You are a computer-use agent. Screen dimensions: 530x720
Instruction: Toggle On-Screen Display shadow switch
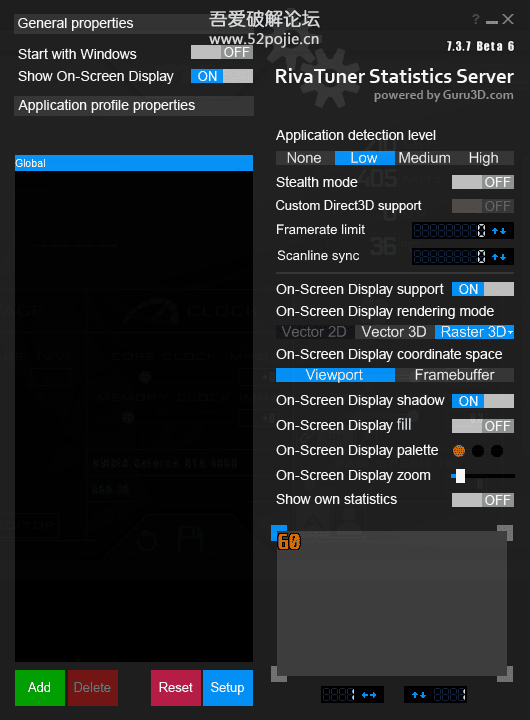pos(483,401)
